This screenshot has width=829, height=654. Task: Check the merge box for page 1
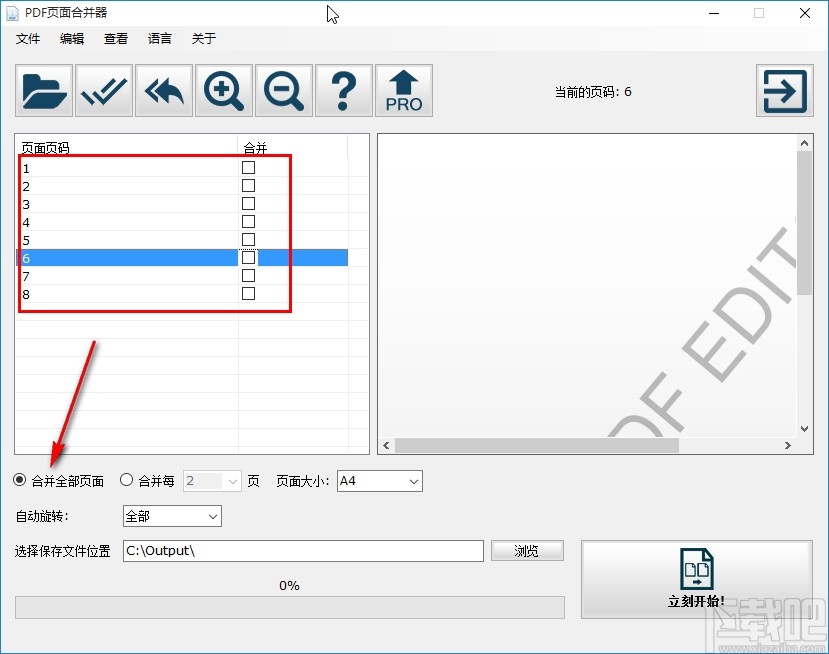click(246, 168)
